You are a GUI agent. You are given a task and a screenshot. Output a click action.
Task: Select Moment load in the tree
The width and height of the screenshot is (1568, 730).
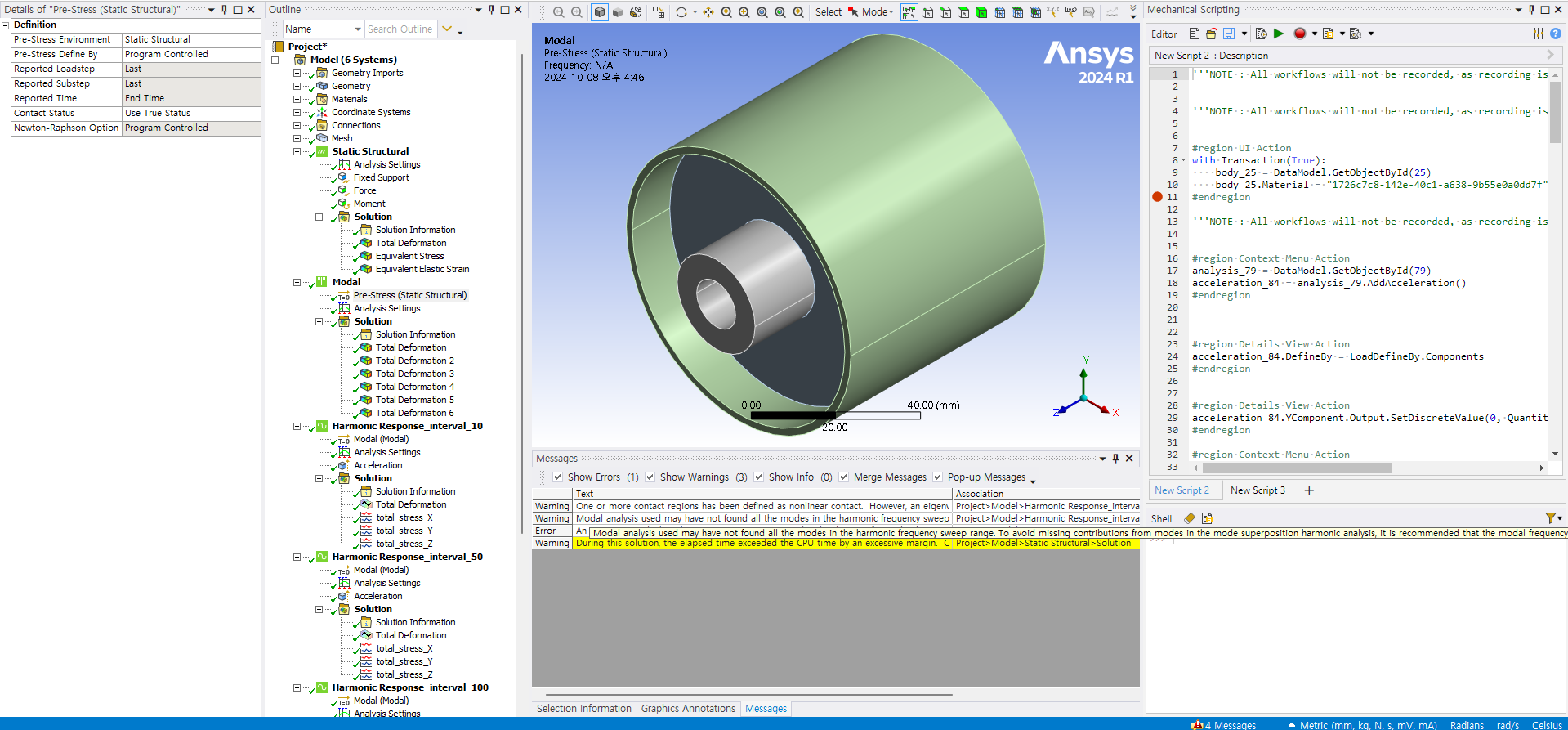(369, 204)
